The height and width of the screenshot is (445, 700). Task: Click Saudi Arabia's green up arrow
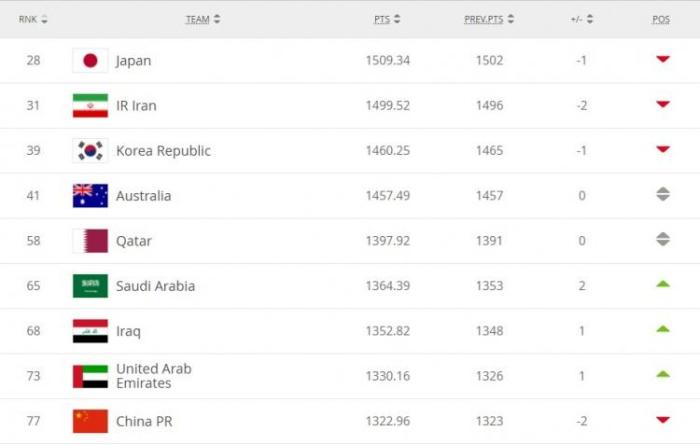point(662,285)
